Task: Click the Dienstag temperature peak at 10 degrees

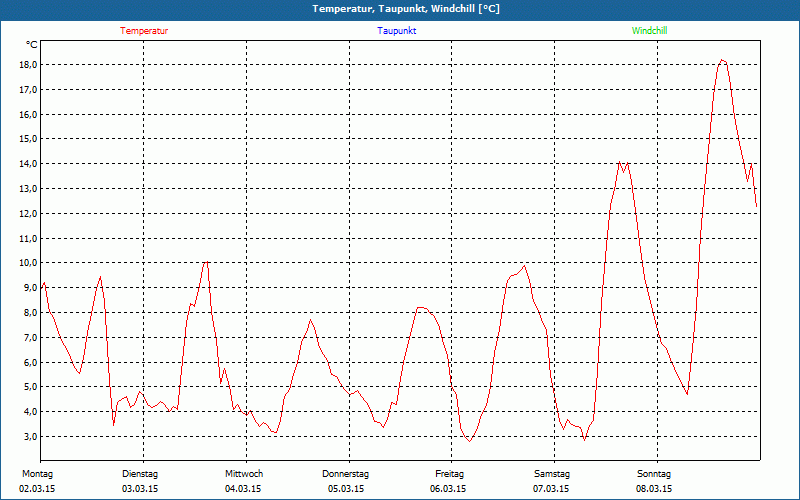Action: click(206, 262)
